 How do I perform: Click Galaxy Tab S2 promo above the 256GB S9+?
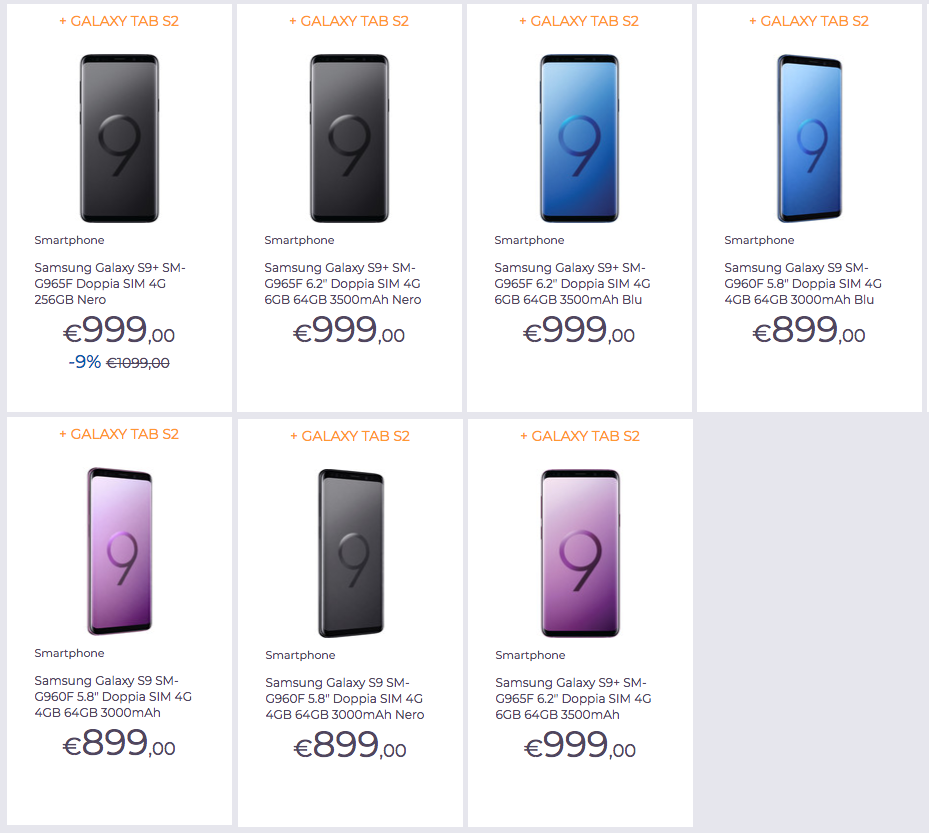click(119, 21)
